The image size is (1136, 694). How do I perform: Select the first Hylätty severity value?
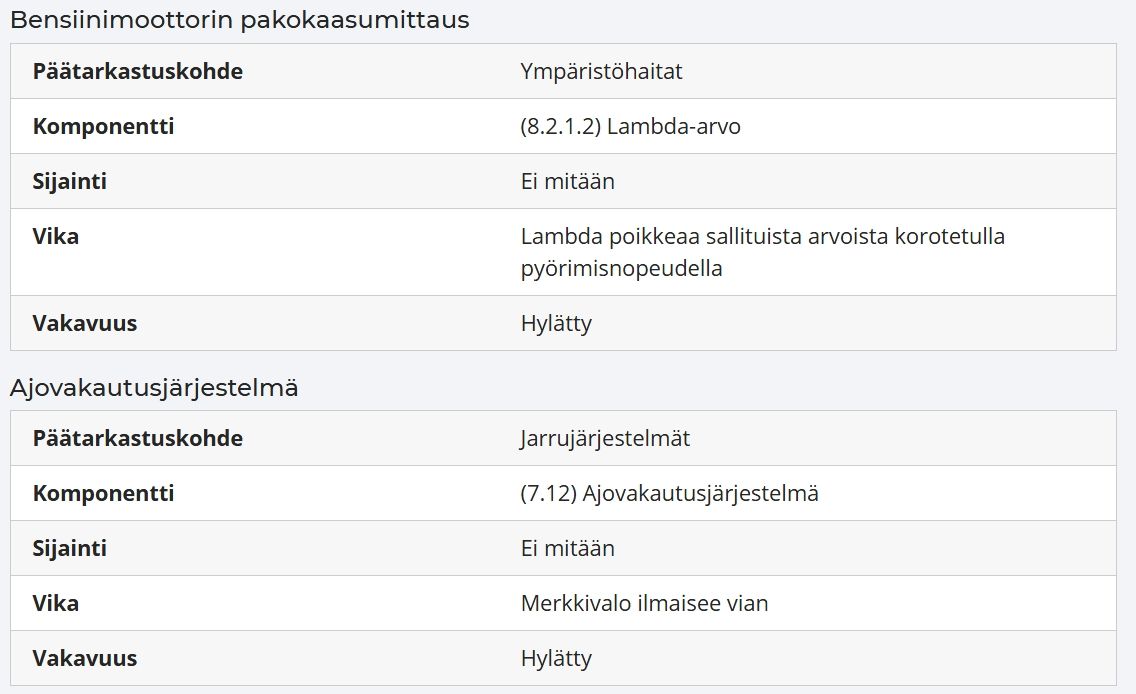click(x=556, y=323)
